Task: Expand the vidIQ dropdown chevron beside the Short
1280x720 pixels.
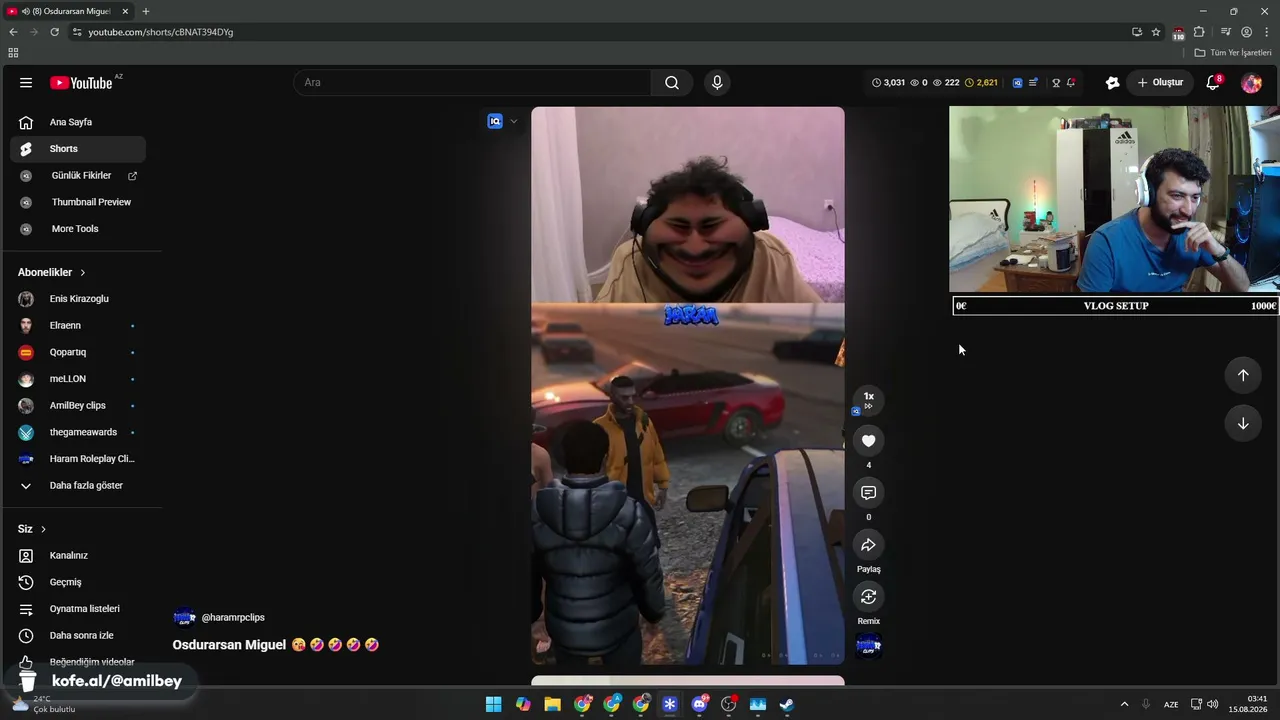Action: click(x=514, y=121)
